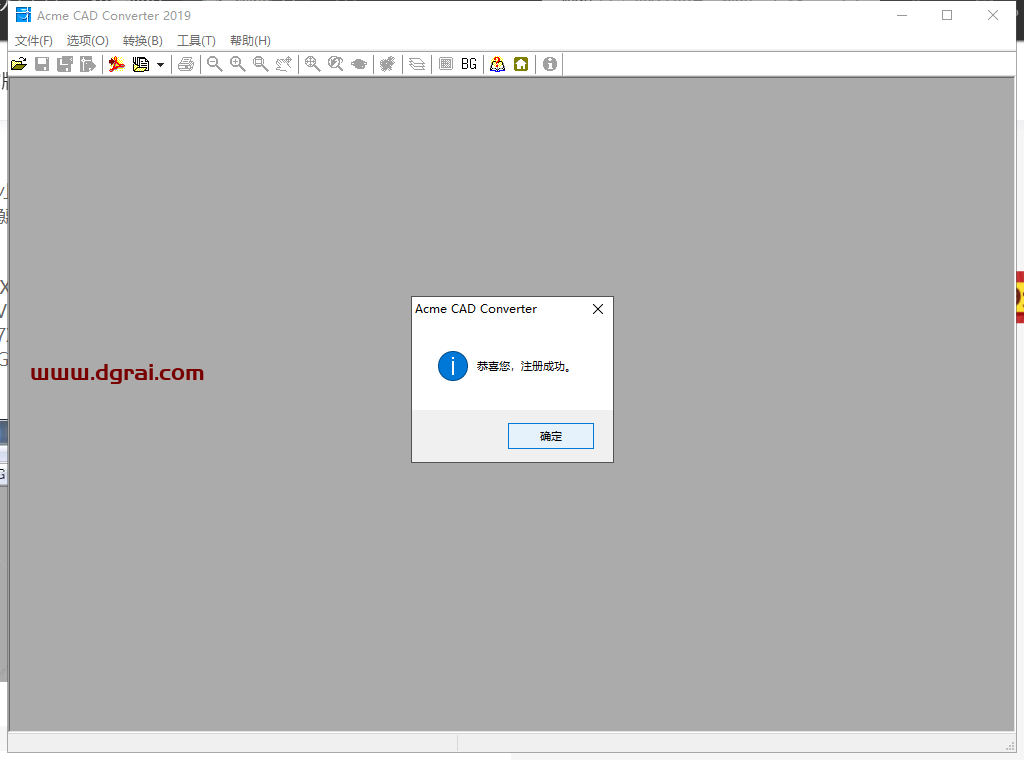Screen dimensions: 1024x760
Task: Open the 选项(O) menu
Action: tap(88, 40)
